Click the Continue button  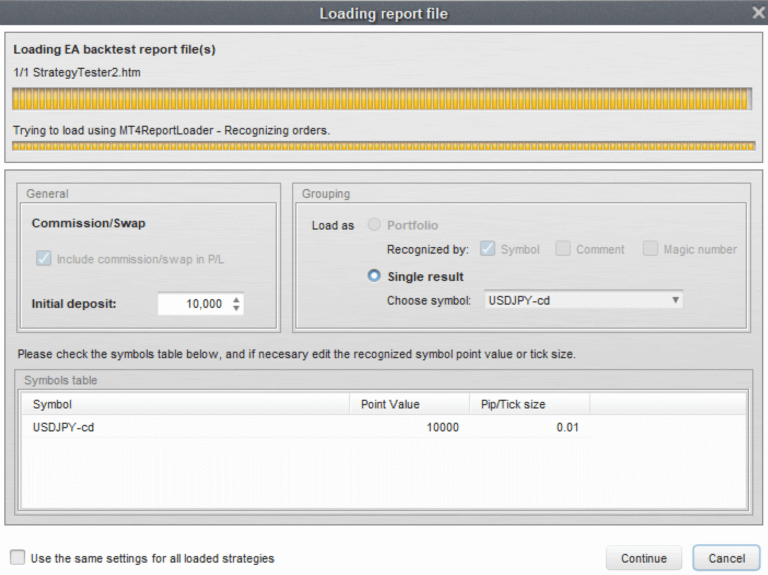pyautogui.click(x=643, y=558)
